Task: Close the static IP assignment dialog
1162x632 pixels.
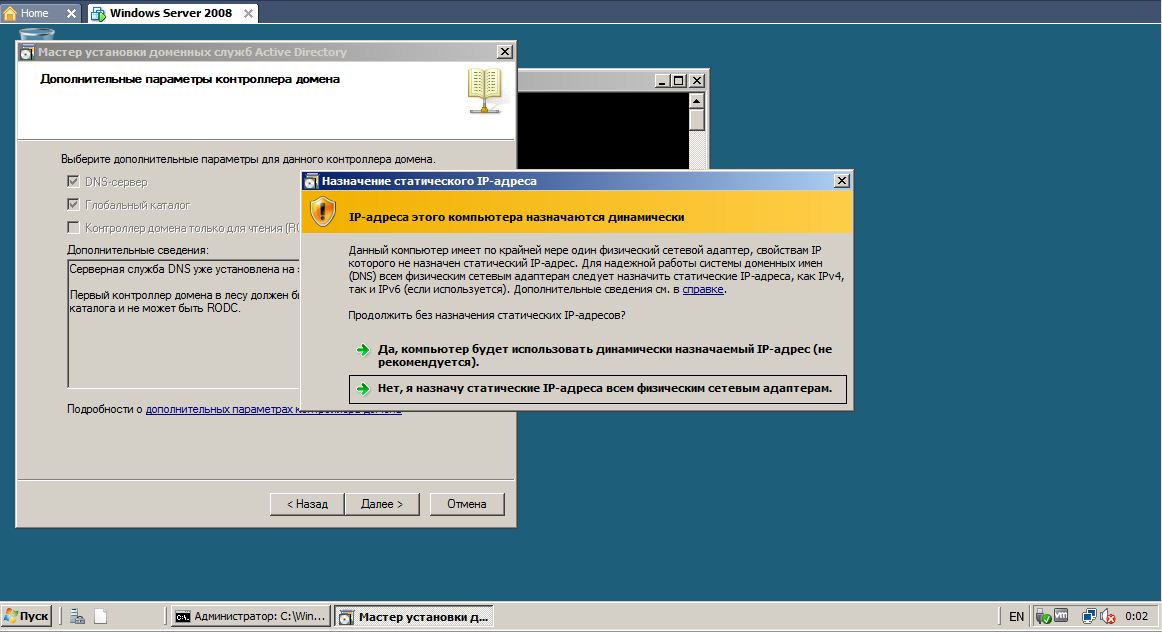Action: pos(841,181)
